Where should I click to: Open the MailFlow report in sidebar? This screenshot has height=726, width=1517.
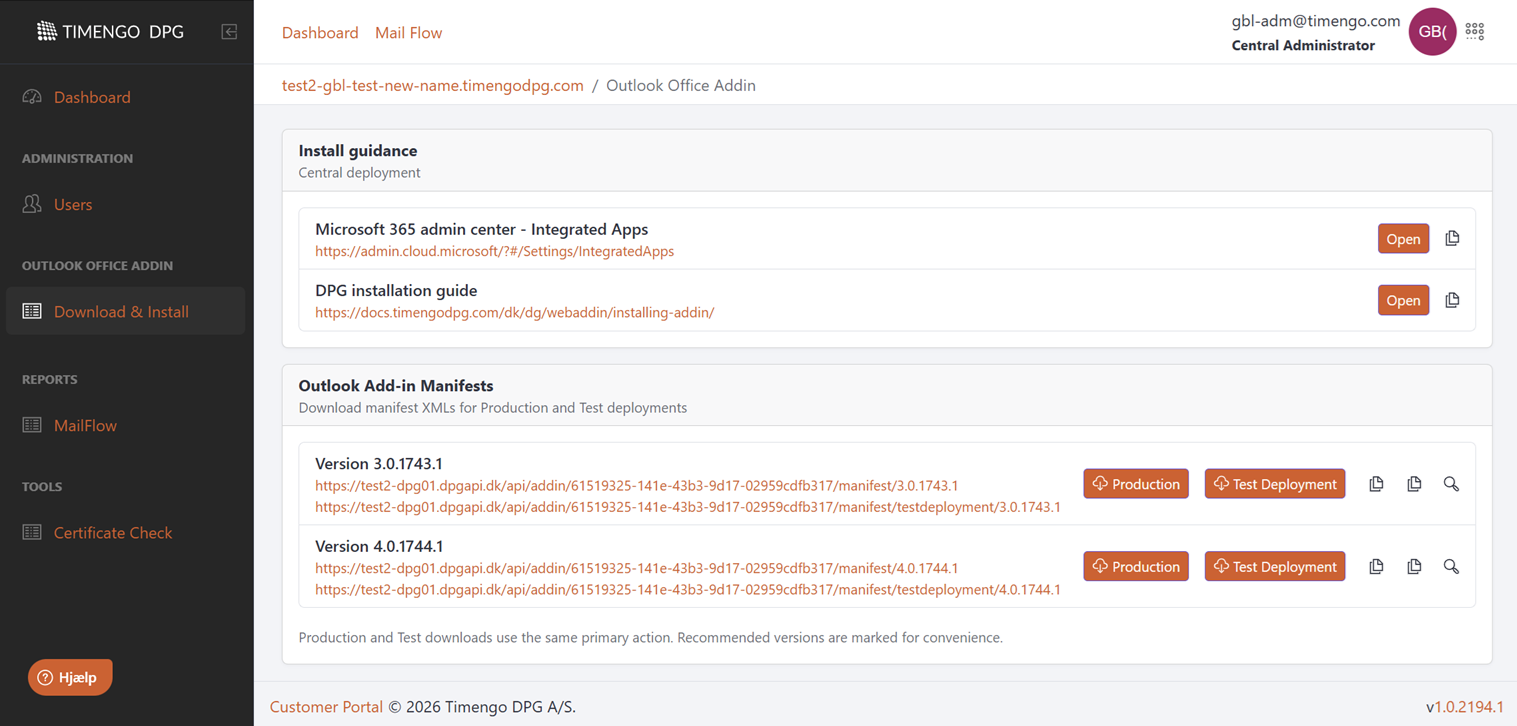coord(85,426)
